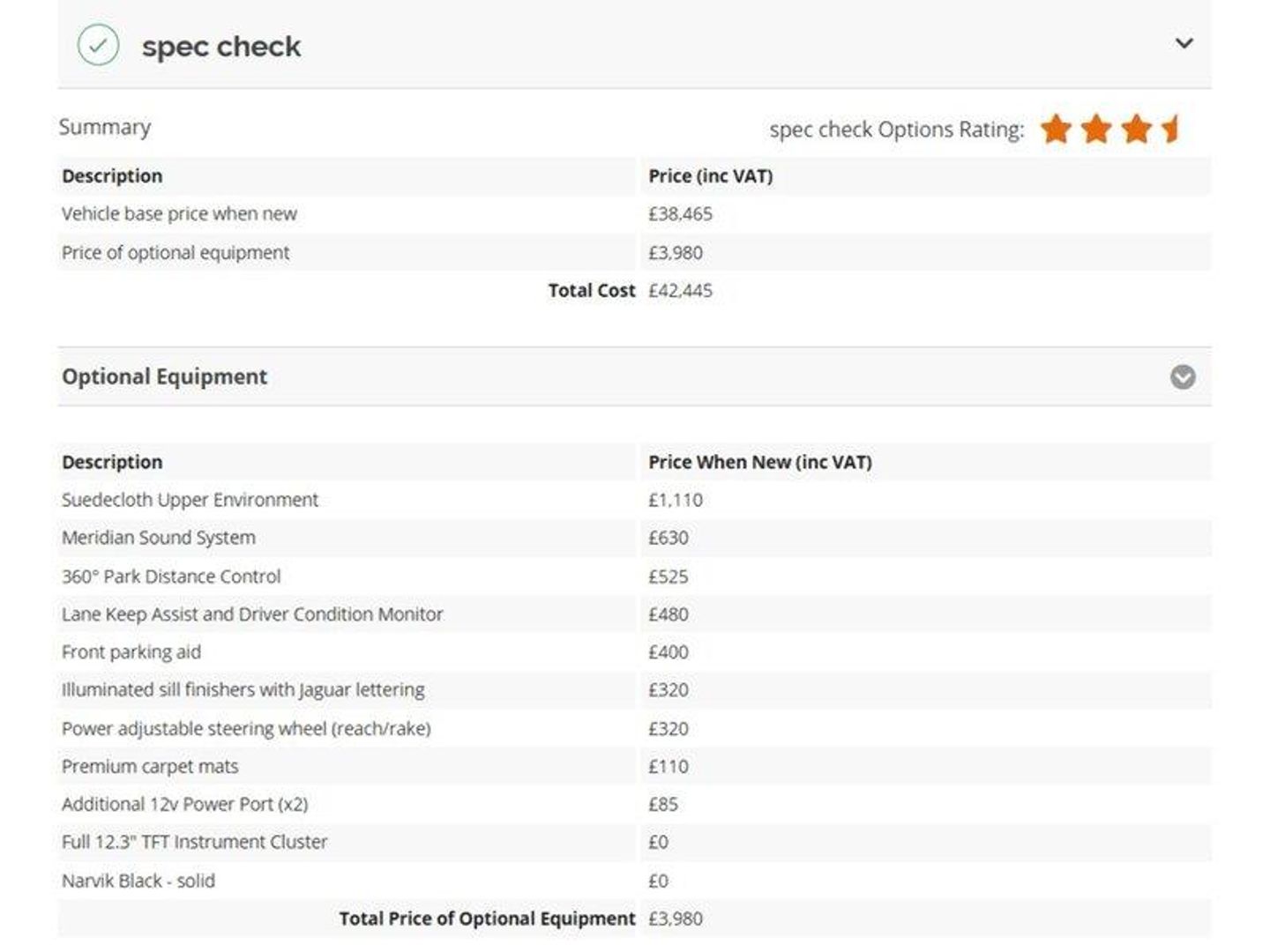
Task: Click the Optional Equipment section heading
Action: (x=164, y=377)
